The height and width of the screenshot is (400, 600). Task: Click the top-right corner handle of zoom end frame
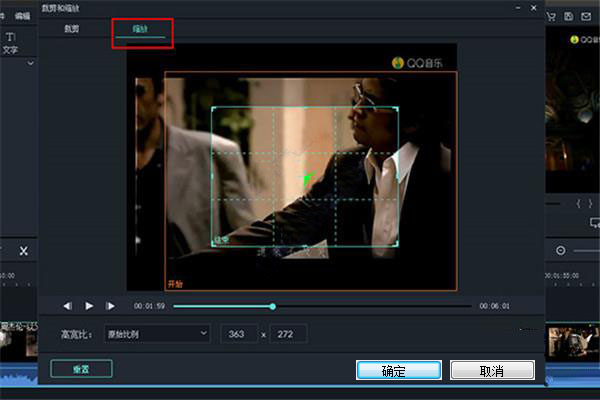point(396,109)
